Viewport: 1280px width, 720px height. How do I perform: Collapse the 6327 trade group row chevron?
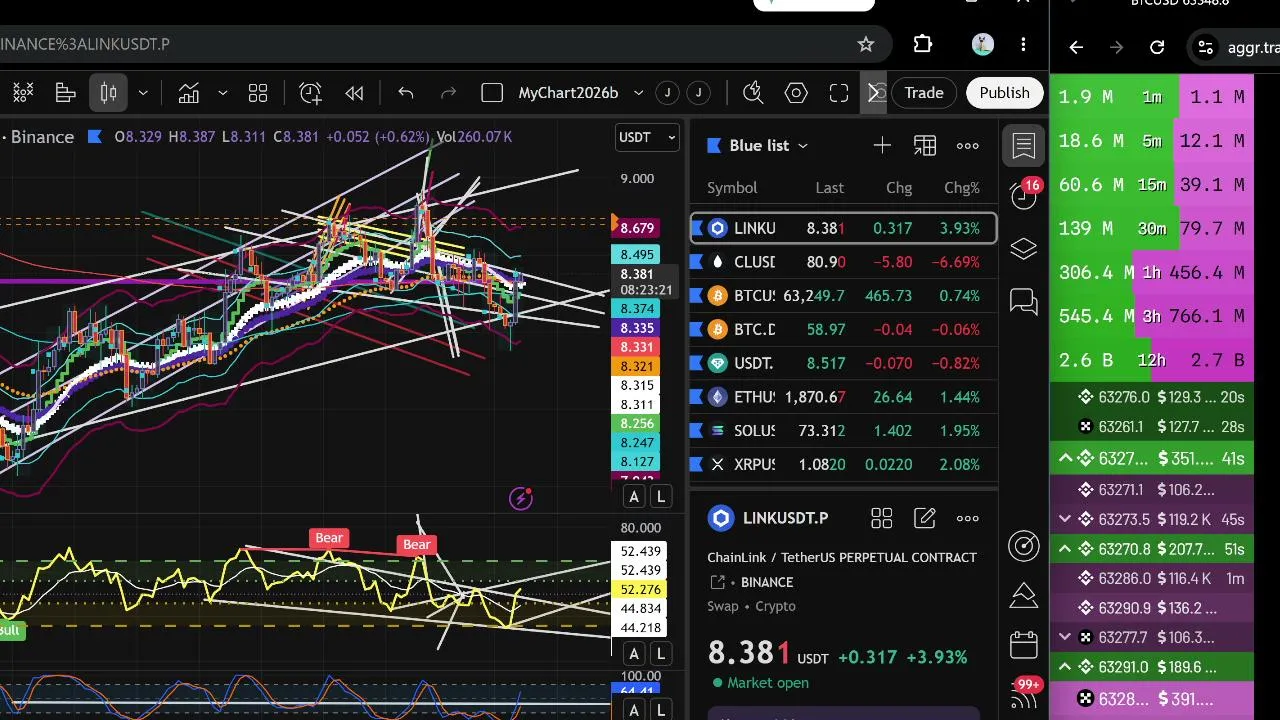1066,459
